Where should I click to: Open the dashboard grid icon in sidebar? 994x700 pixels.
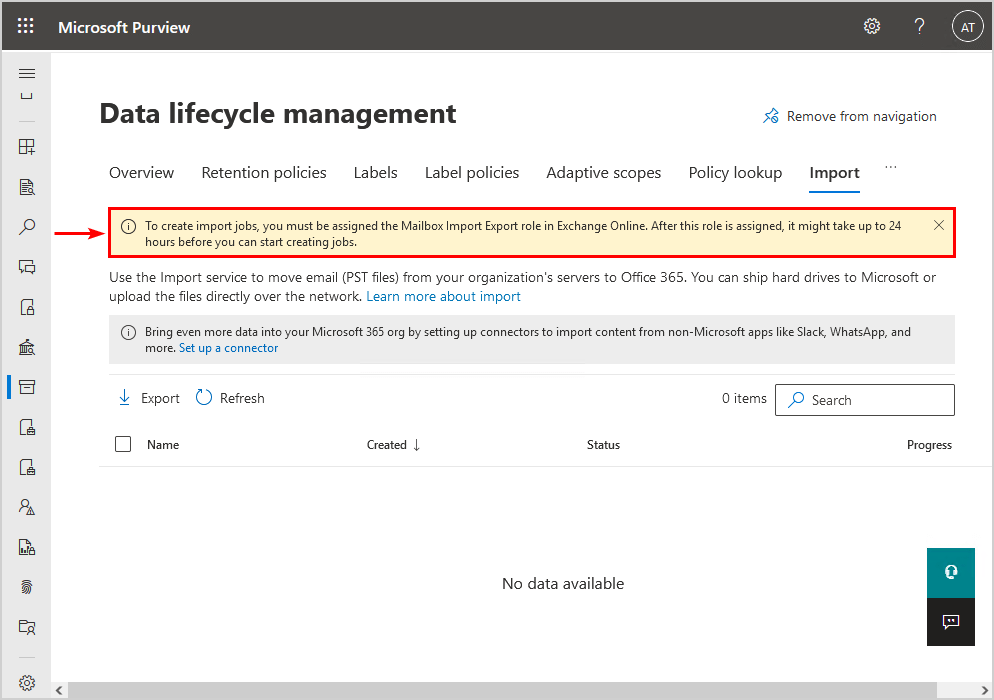[27, 147]
